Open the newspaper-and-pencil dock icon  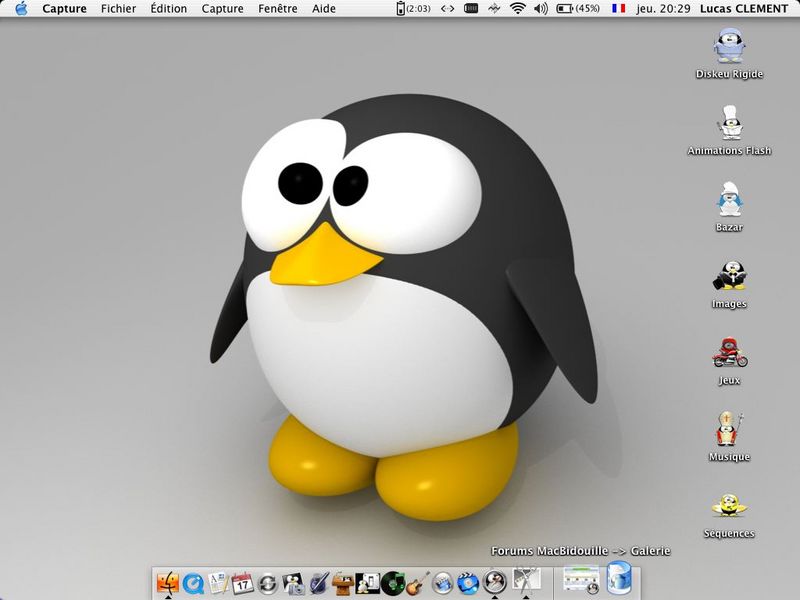[218, 583]
